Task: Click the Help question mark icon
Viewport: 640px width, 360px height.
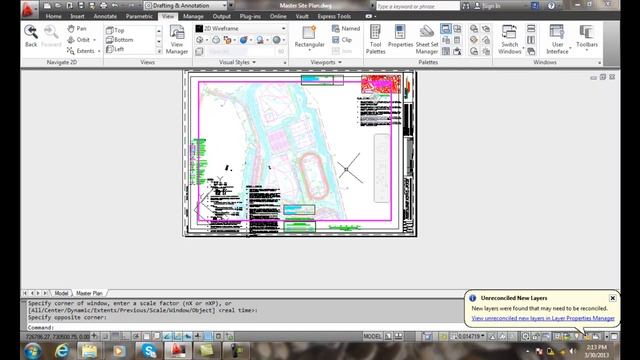Action: click(x=551, y=6)
